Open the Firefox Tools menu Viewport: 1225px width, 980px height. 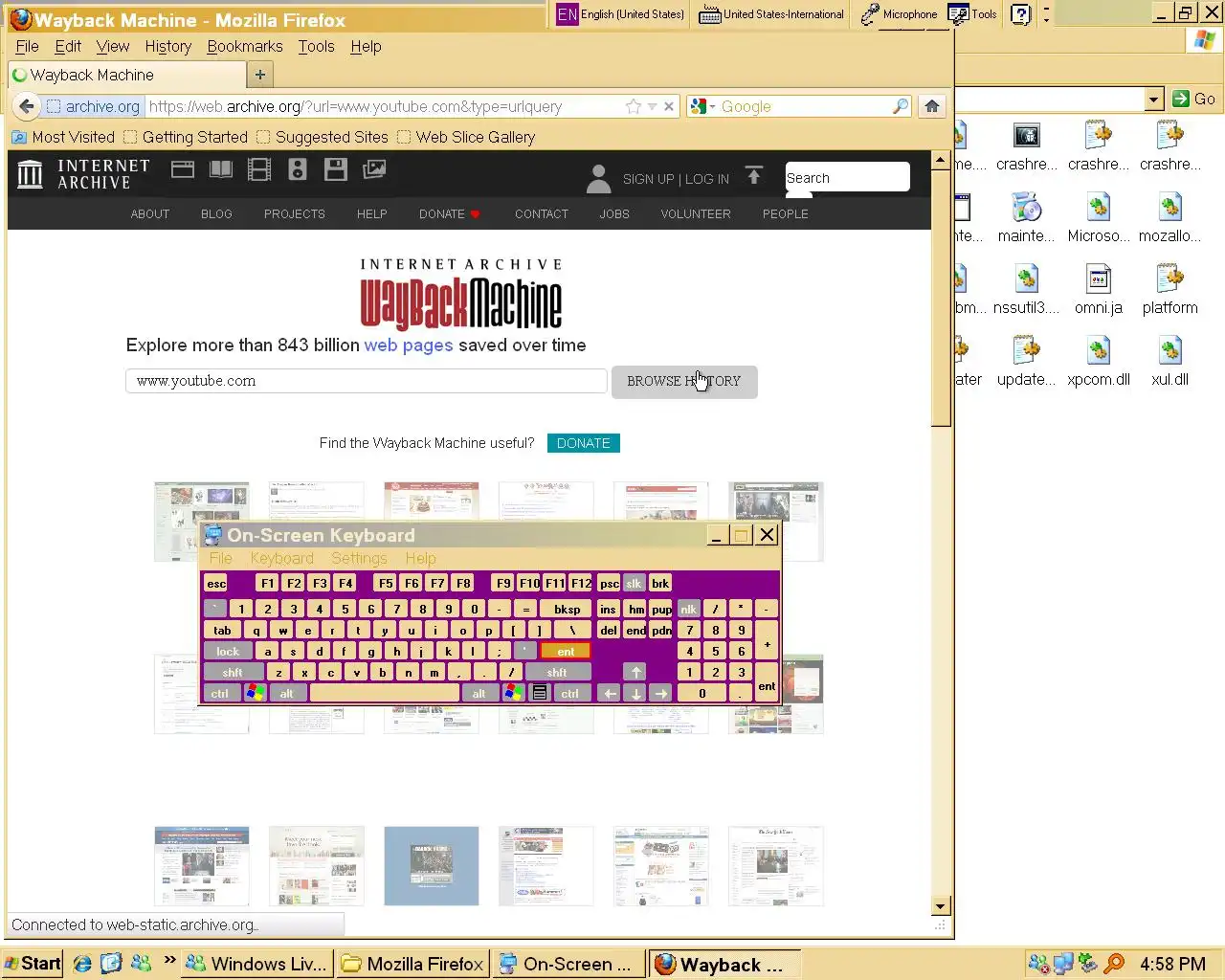316,46
